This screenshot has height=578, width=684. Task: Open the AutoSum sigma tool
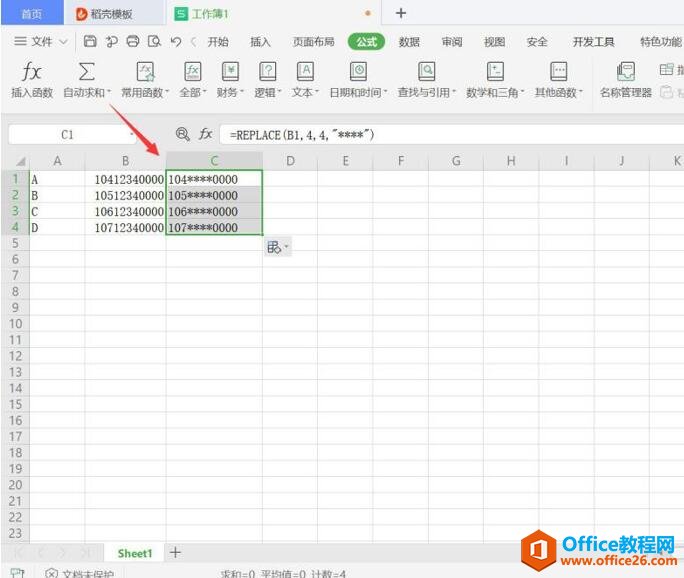pos(86,71)
